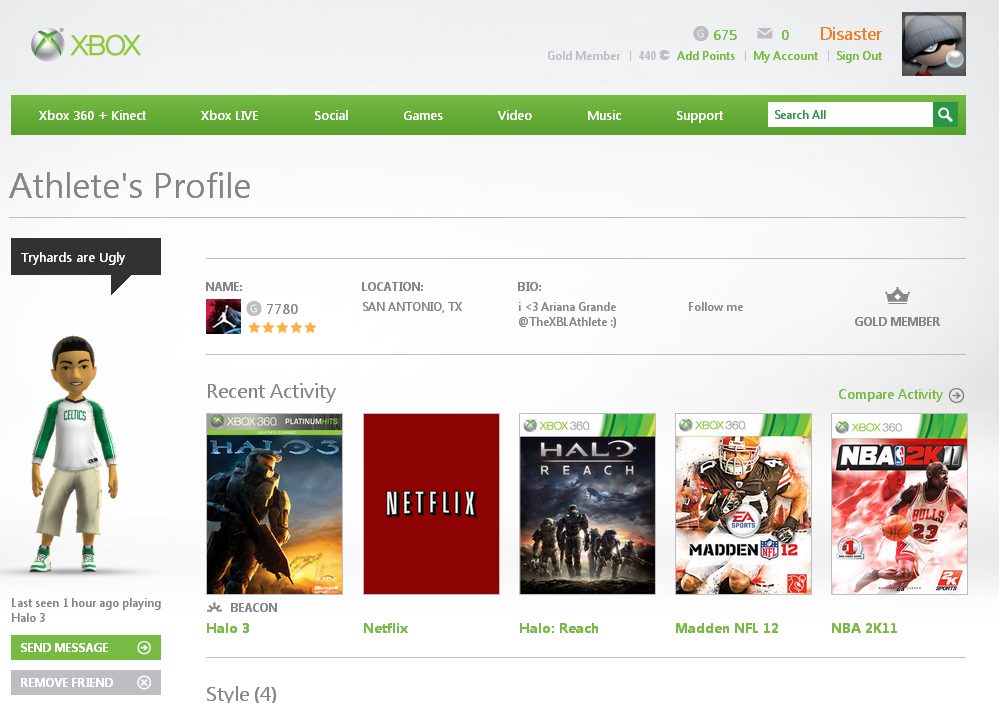Open the Video menu
999x703 pixels.
click(x=515, y=115)
